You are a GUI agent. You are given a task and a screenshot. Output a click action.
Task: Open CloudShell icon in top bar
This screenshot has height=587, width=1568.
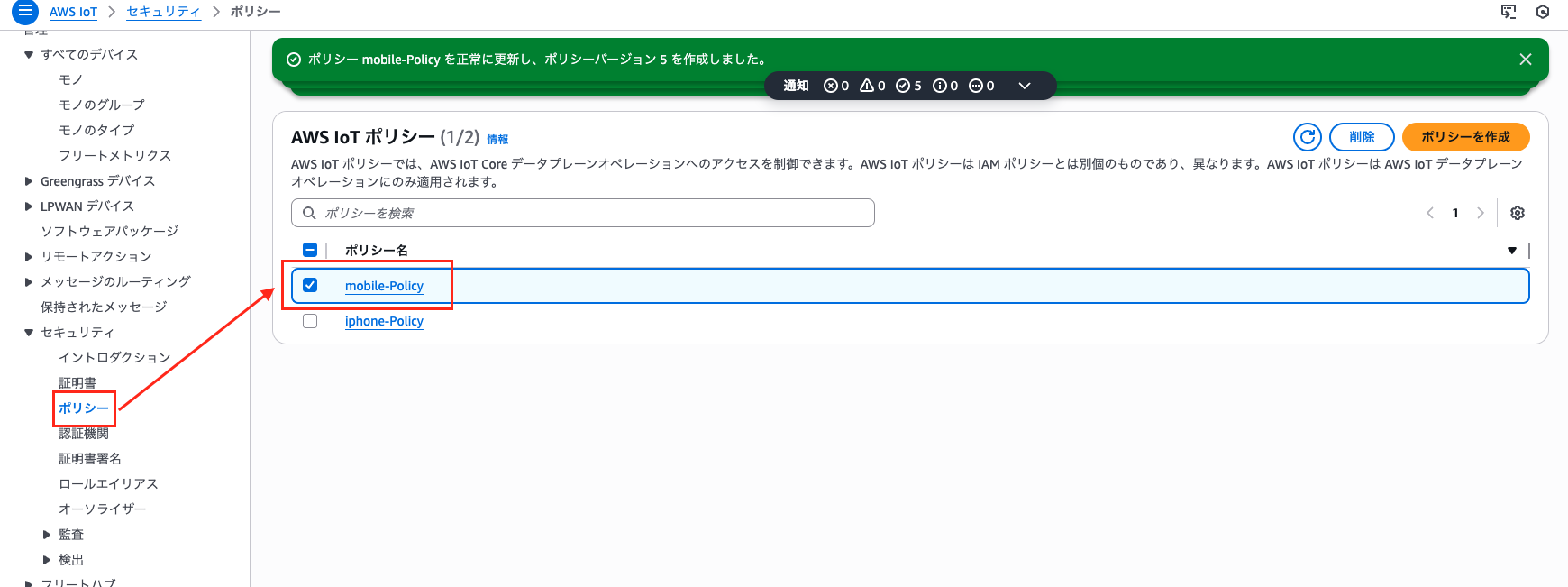(x=1509, y=12)
